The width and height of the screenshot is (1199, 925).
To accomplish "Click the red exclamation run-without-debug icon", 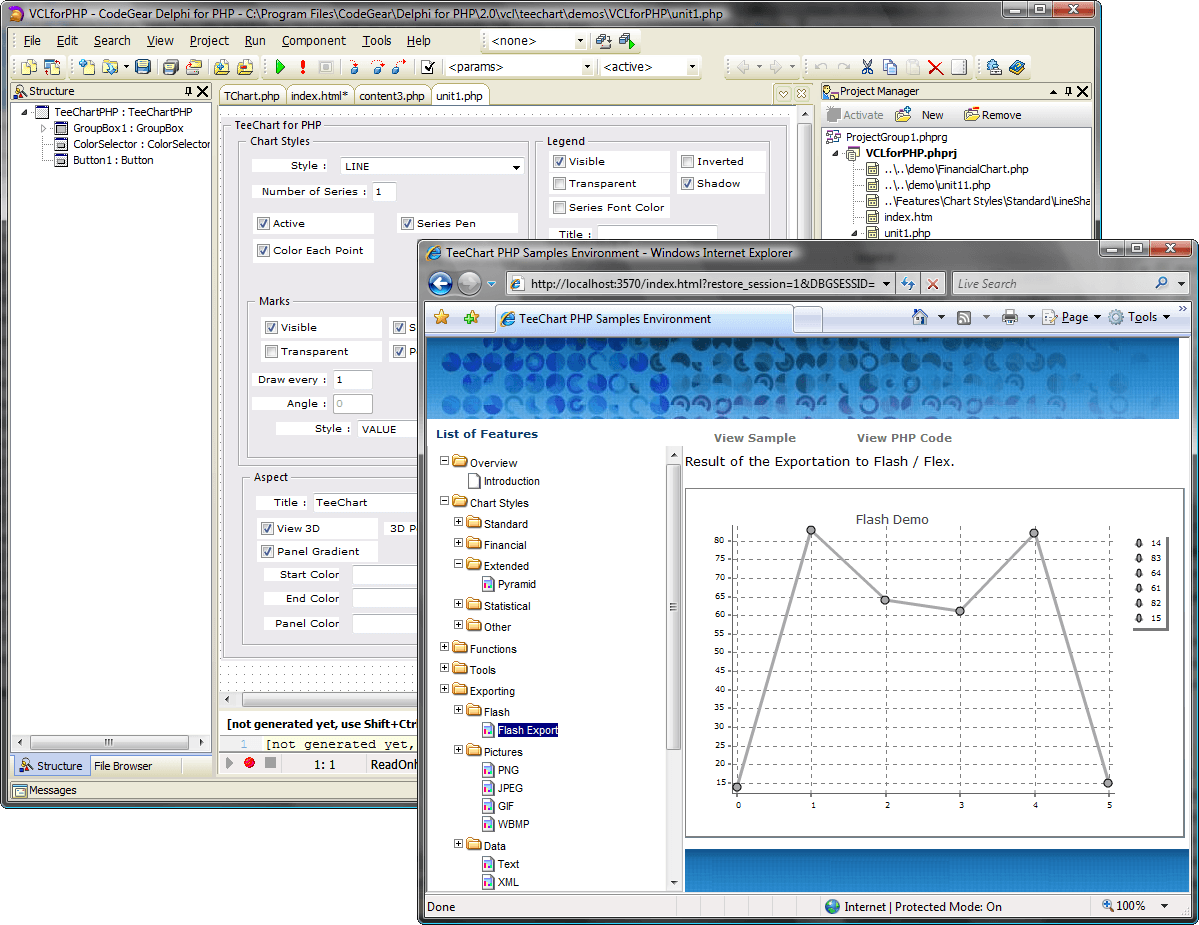I will click(x=303, y=67).
